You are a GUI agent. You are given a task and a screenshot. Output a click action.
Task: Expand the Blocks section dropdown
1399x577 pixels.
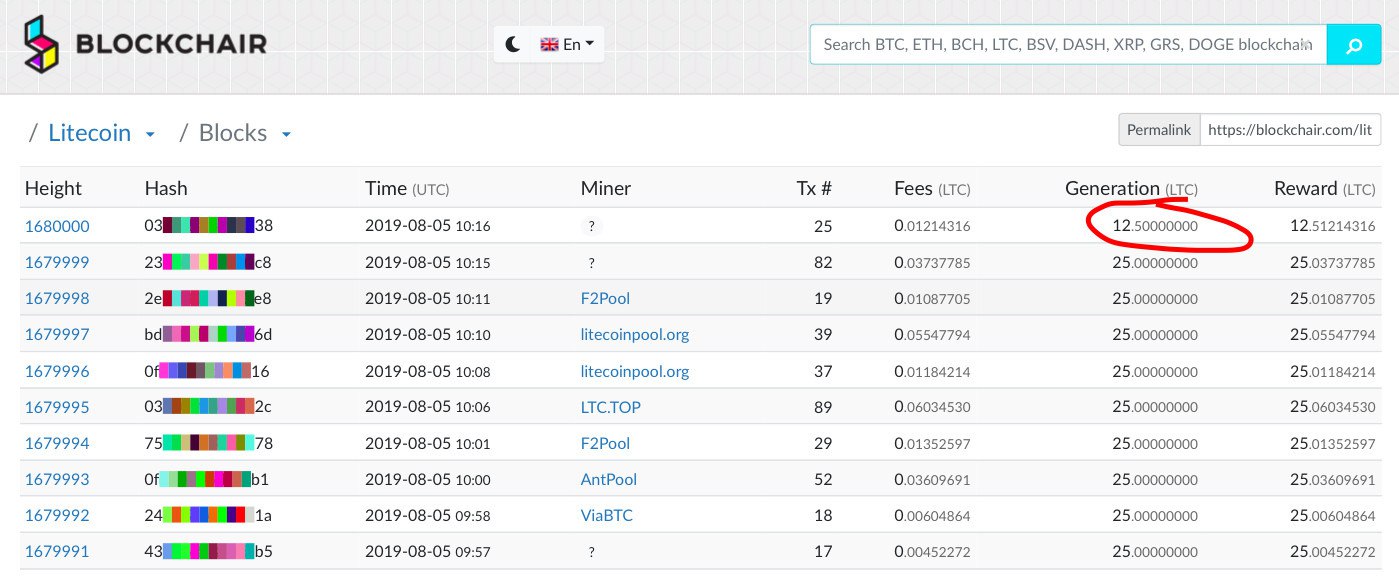tap(286, 134)
